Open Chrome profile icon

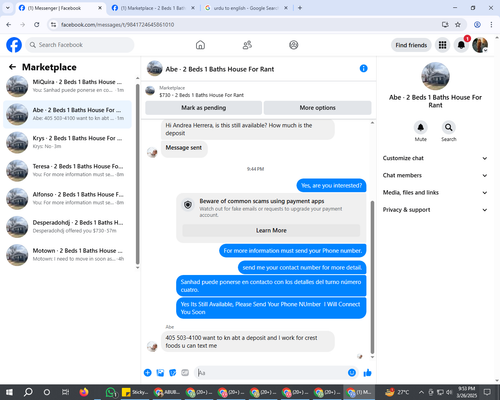tap(477, 25)
